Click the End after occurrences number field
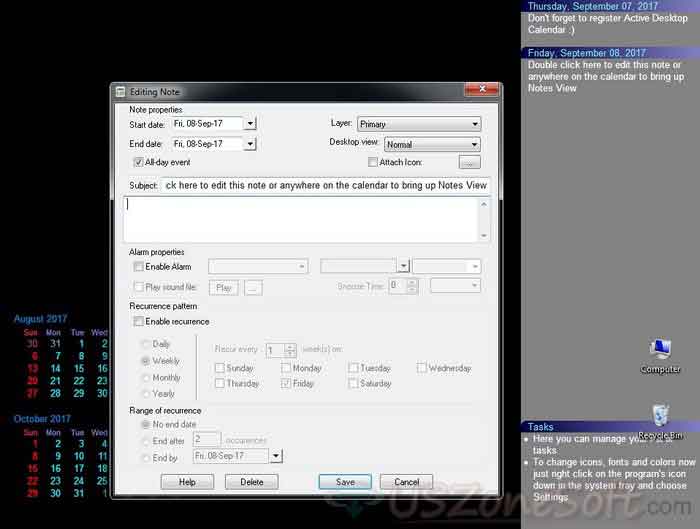 pos(207,439)
